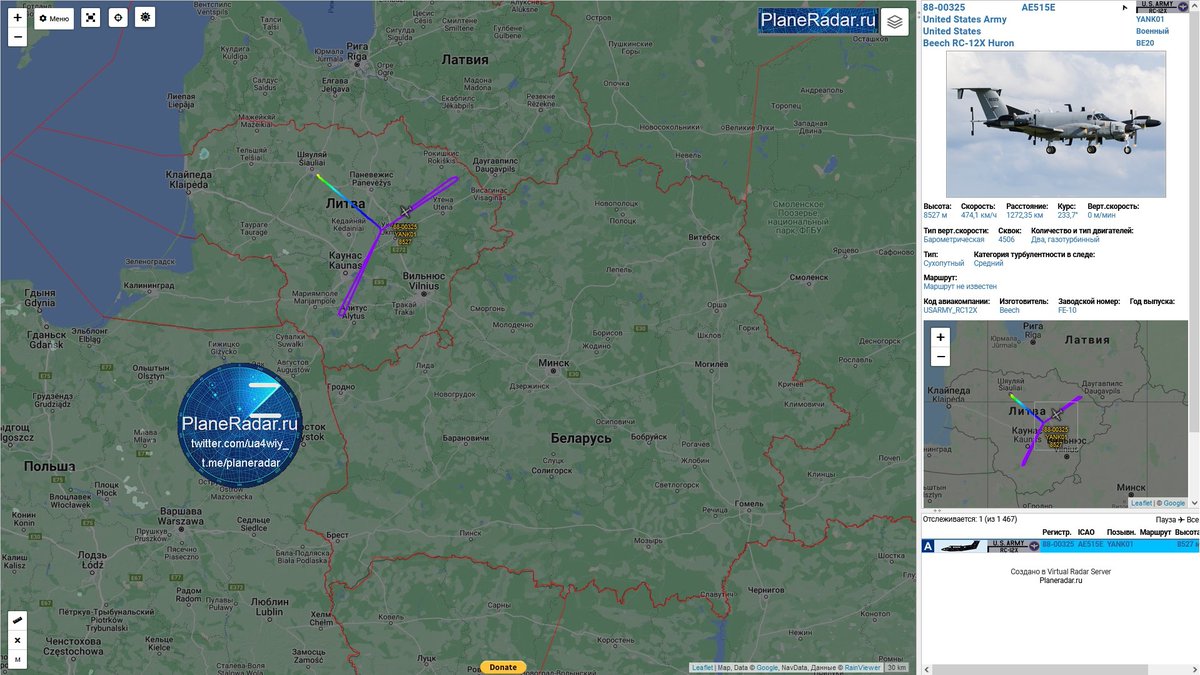This screenshot has width=1200, height=675.
Task: Click callsign YANK01 in header
Action: [x=1150, y=19]
